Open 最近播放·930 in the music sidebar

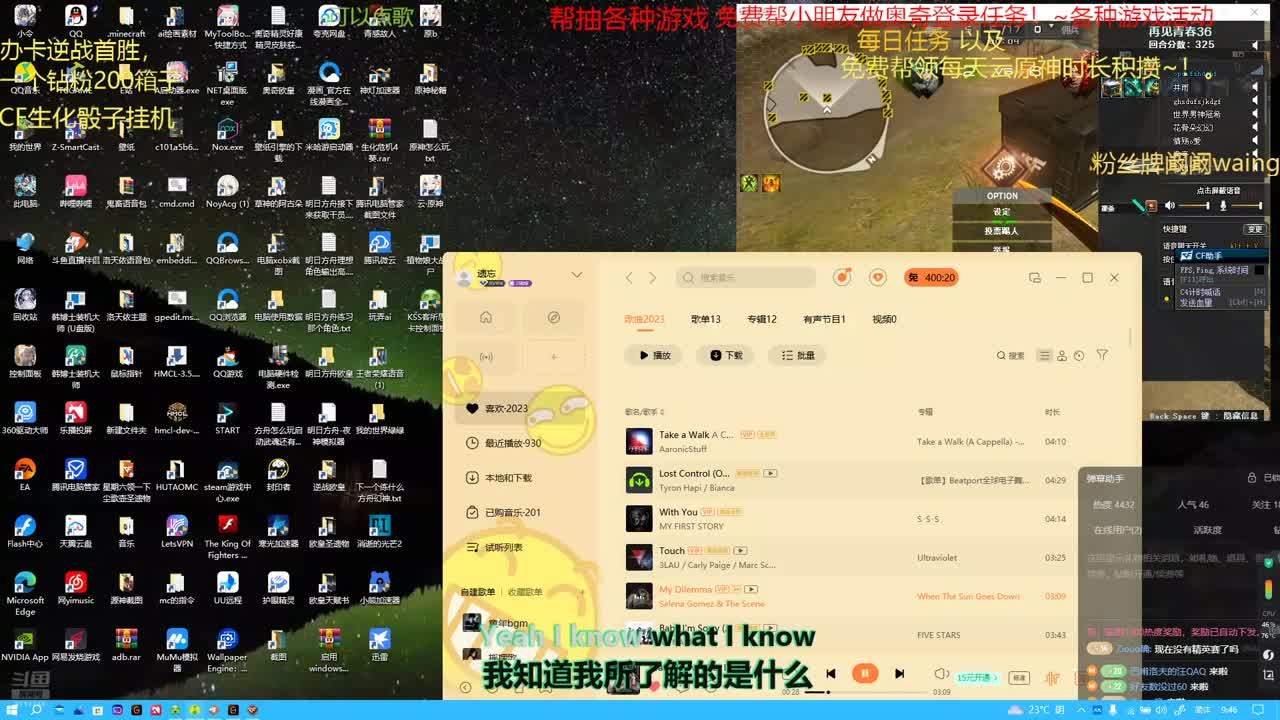pyautogui.click(x=520, y=443)
